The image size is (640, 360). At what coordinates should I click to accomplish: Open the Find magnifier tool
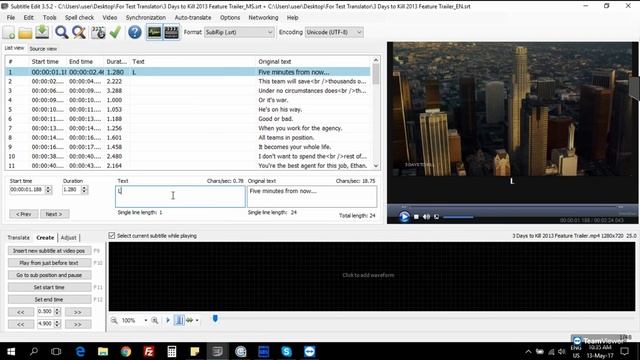[62, 32]
